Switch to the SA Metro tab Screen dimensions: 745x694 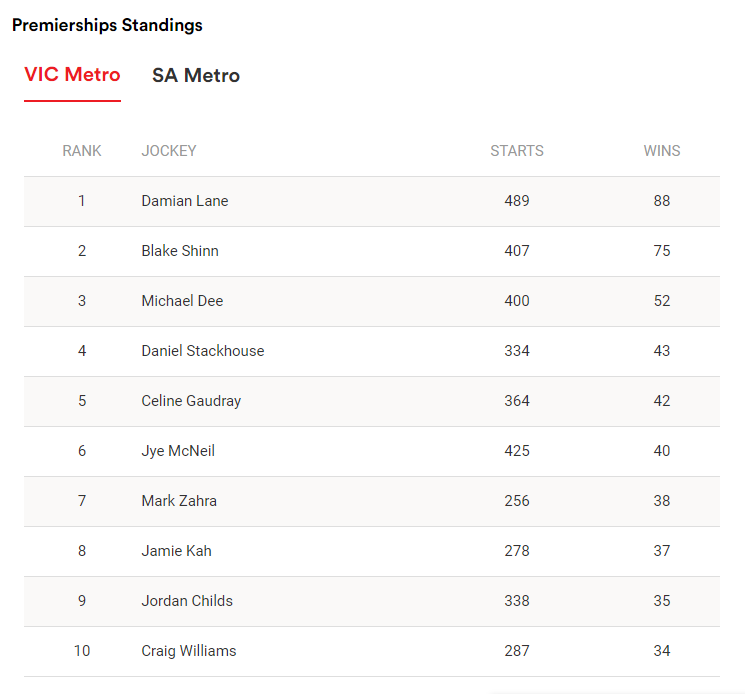(x=196, y=76)
